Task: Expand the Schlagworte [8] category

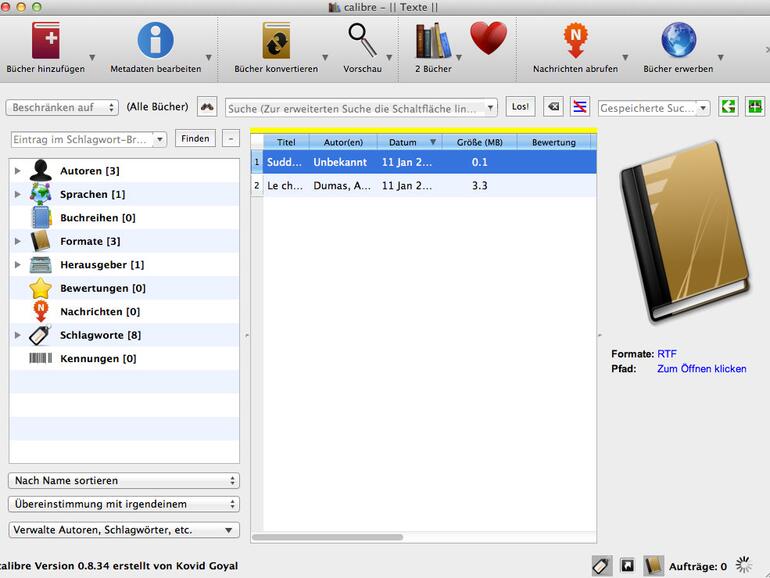Action: (x=18, y=335)
